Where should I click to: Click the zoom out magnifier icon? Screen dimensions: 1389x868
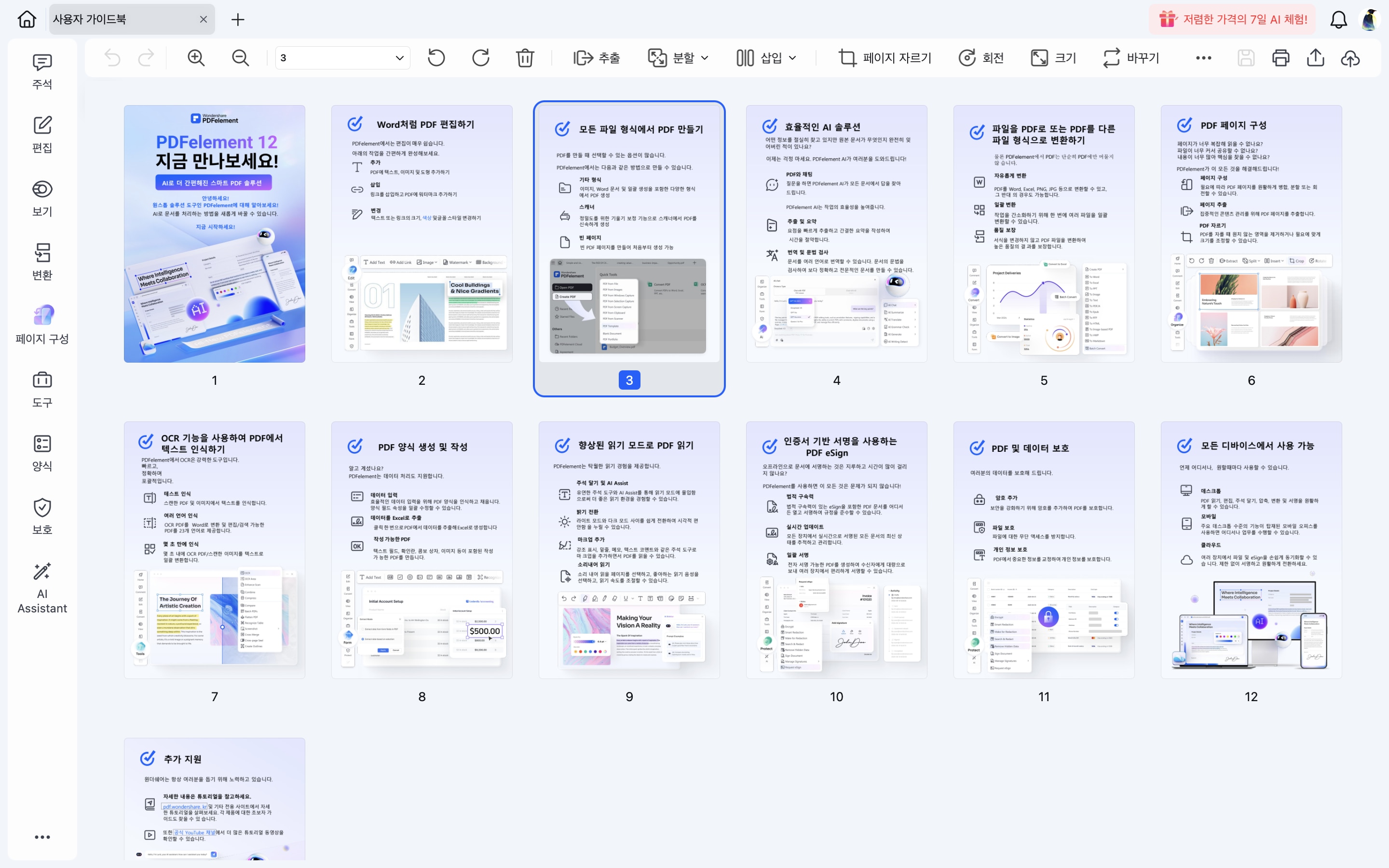(x=240, y=58)
